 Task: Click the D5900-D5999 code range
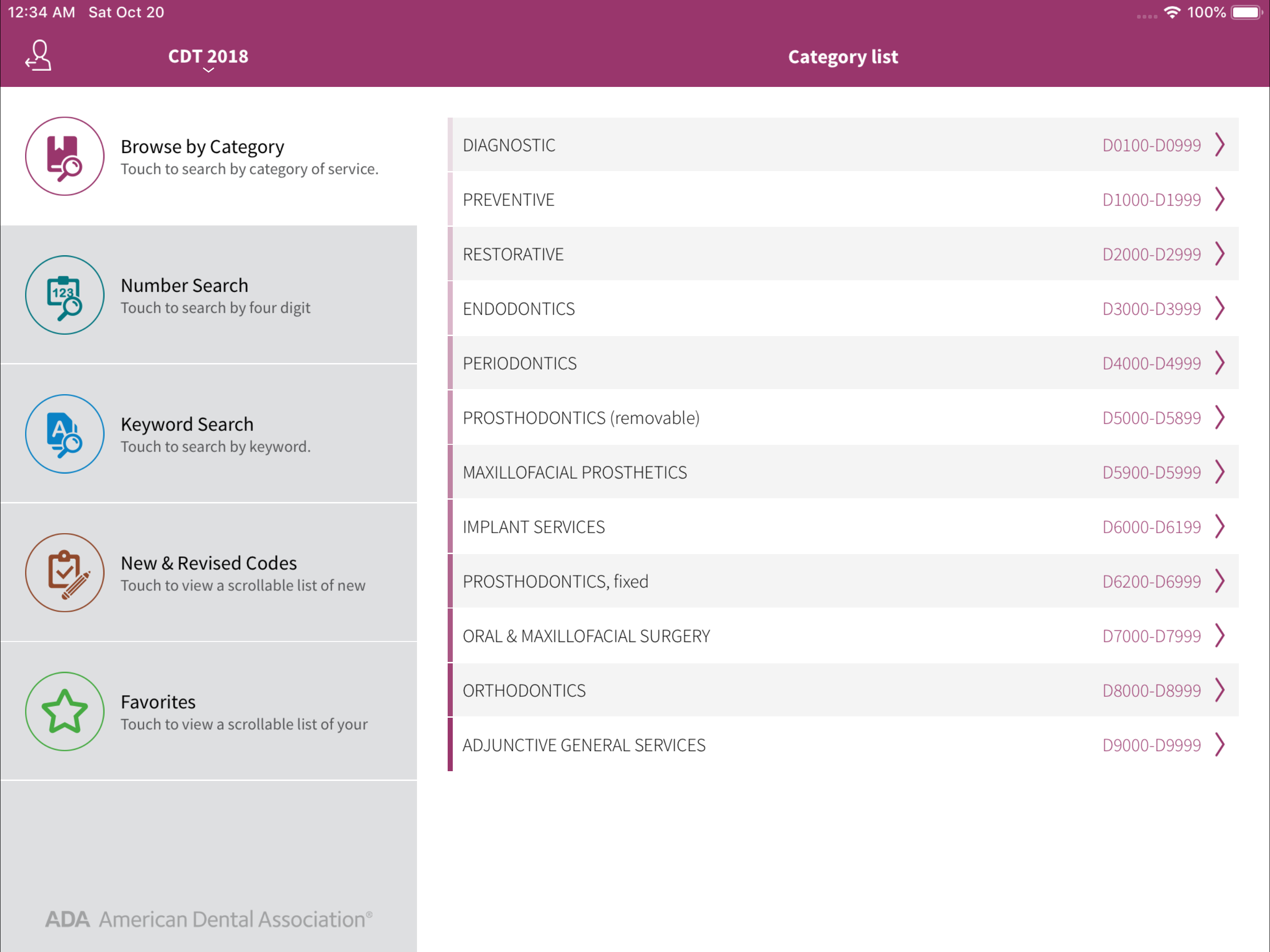point(1152,473)
